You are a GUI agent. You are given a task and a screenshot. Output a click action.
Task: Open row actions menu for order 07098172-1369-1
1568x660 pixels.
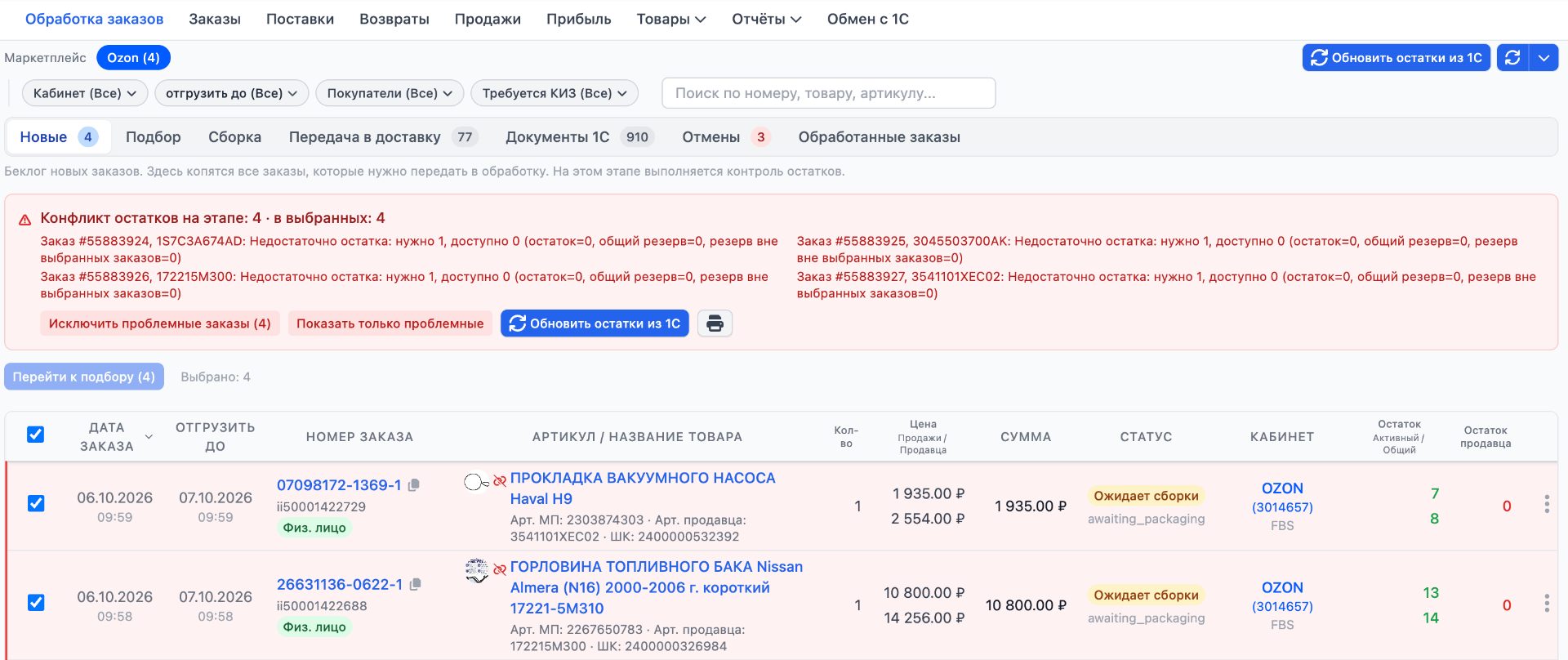[1547, 504]
